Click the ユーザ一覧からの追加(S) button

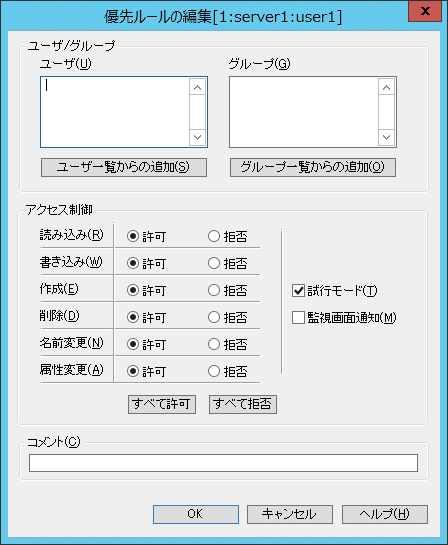tap(124, 168)
